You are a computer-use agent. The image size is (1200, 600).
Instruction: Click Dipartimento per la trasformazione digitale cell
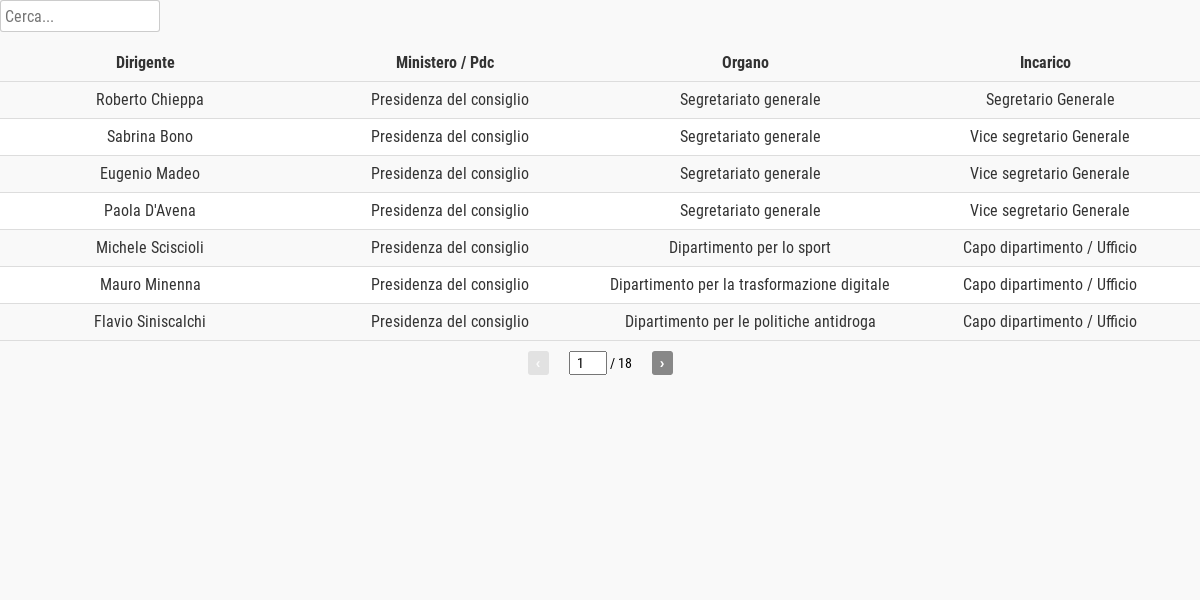[x=750, y=285]
